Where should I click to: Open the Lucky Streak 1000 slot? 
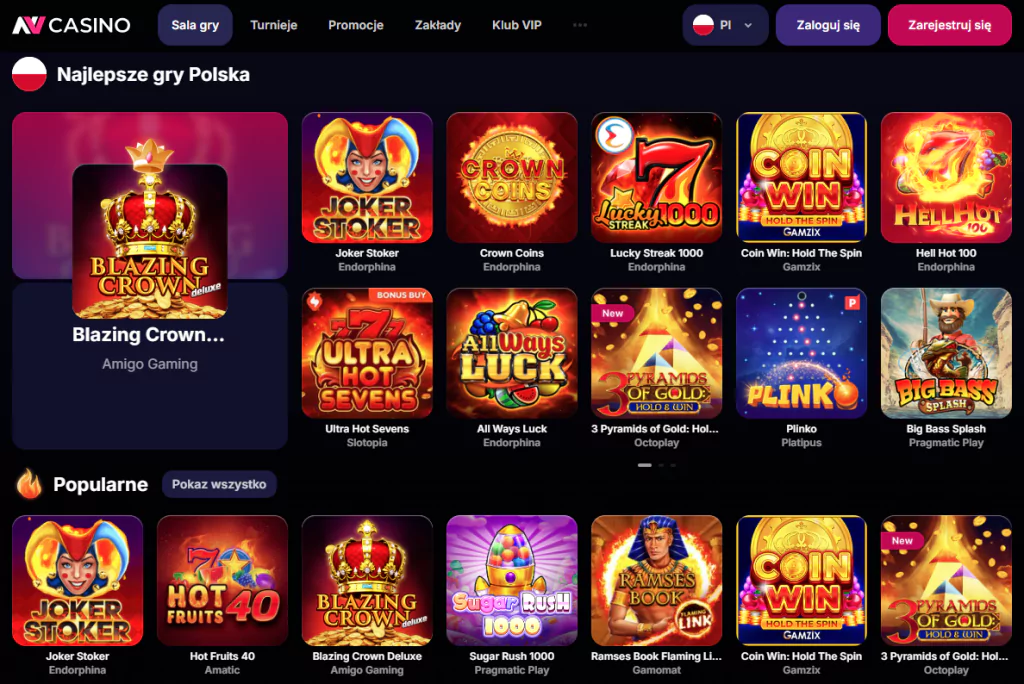[x=657, y=178]
